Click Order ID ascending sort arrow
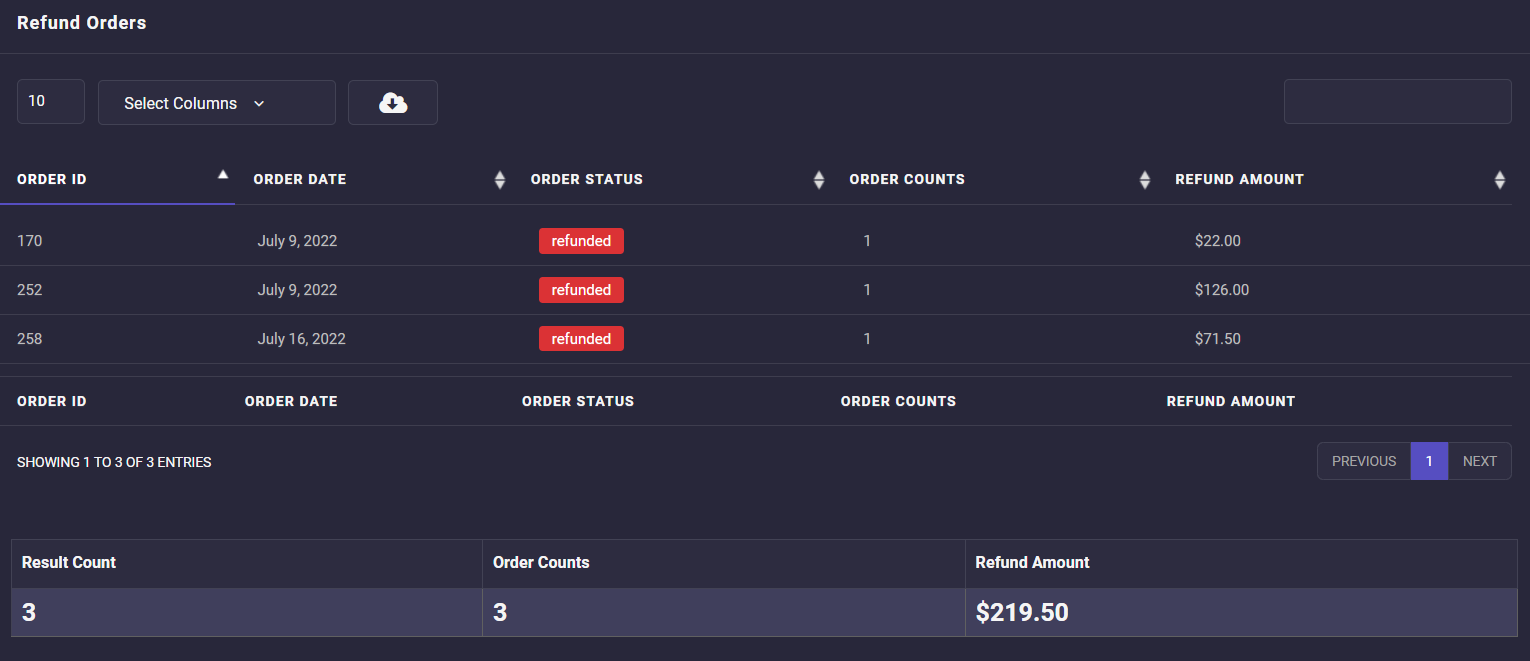This screenshot has width=1530, height=661. [x=223, y=175]
